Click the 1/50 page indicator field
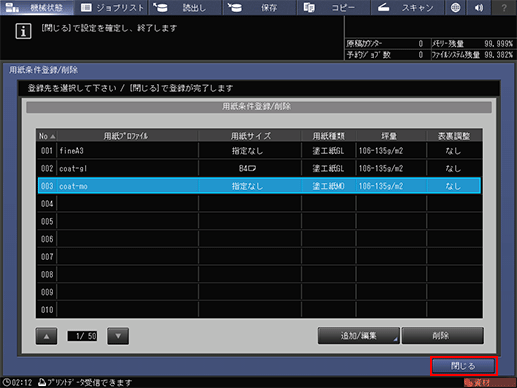Screen dimensions: 517x388 pos(82,336)
